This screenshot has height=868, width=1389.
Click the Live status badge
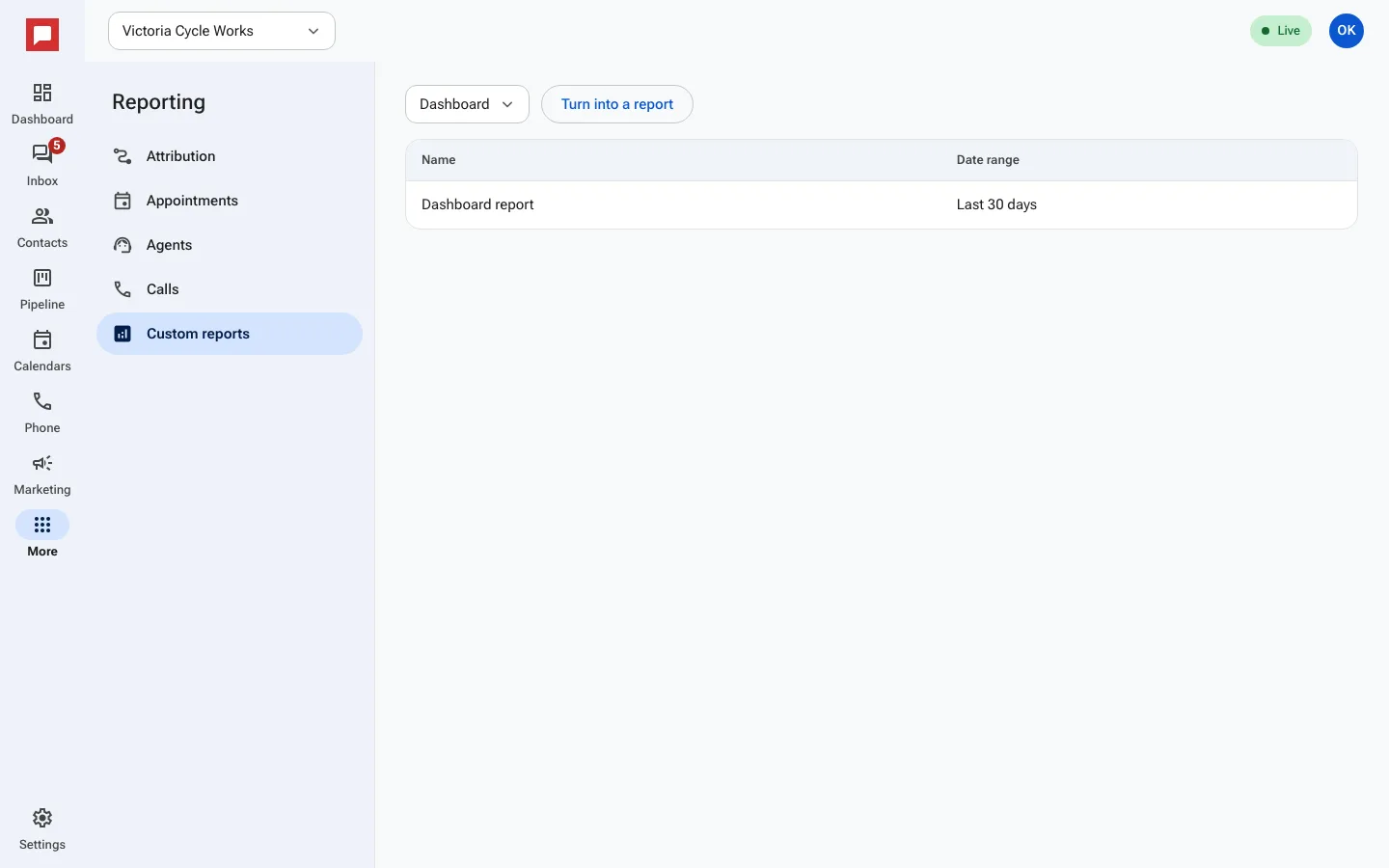pyautogui.click(x=1281, y=31)
